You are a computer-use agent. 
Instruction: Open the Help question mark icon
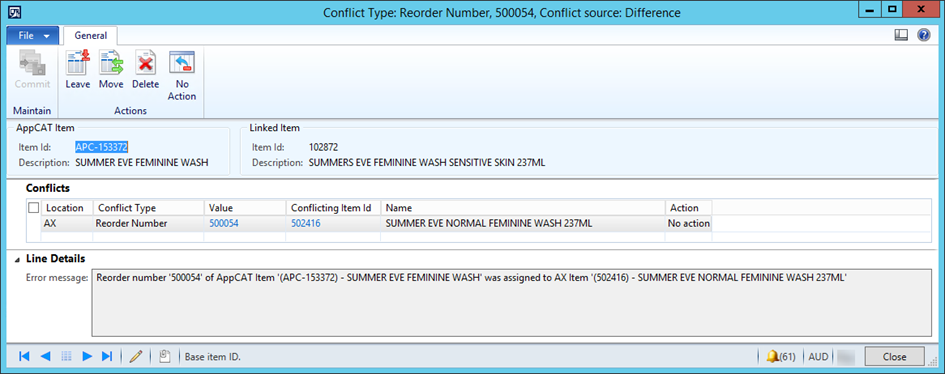coord(924,36)
